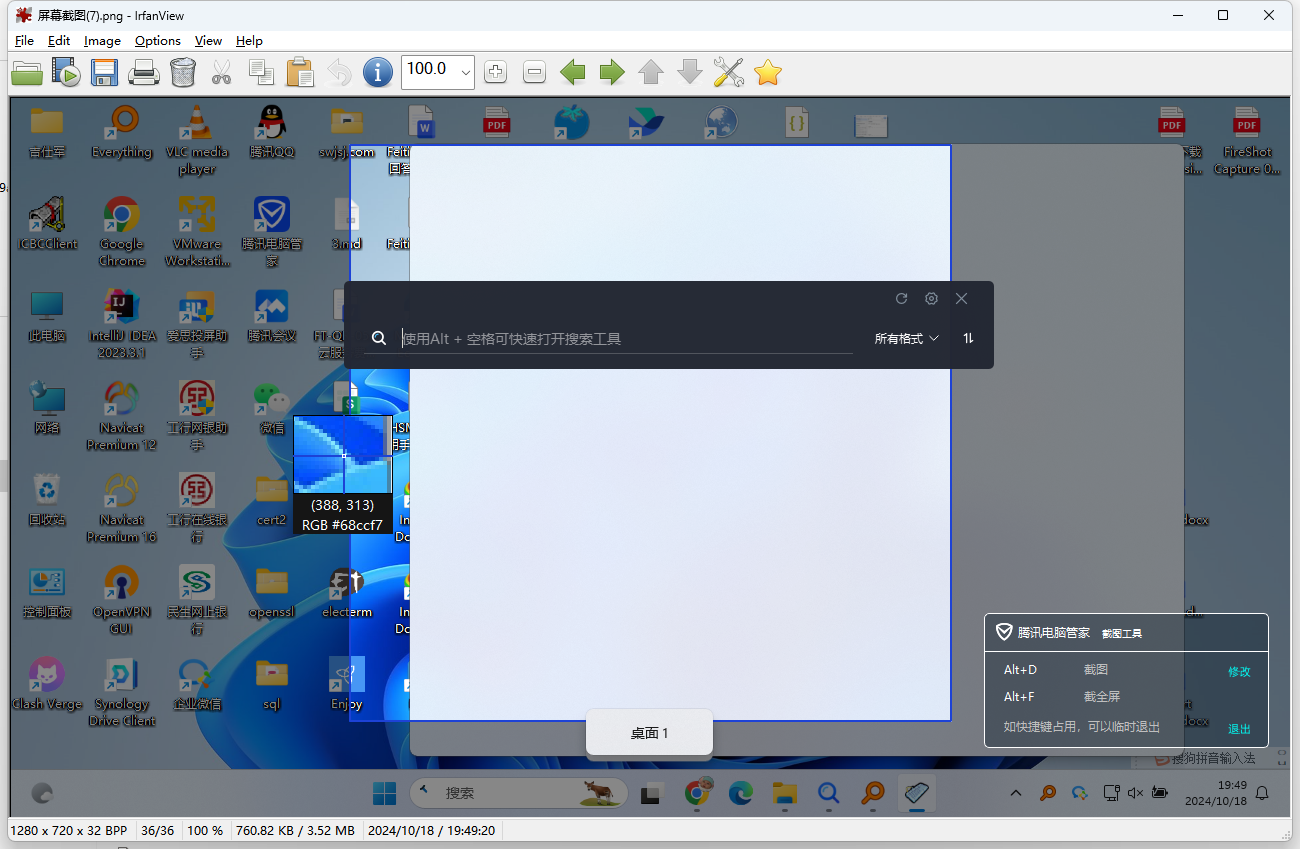
Task: Open the File menu
Action: (x=25, y=41)
